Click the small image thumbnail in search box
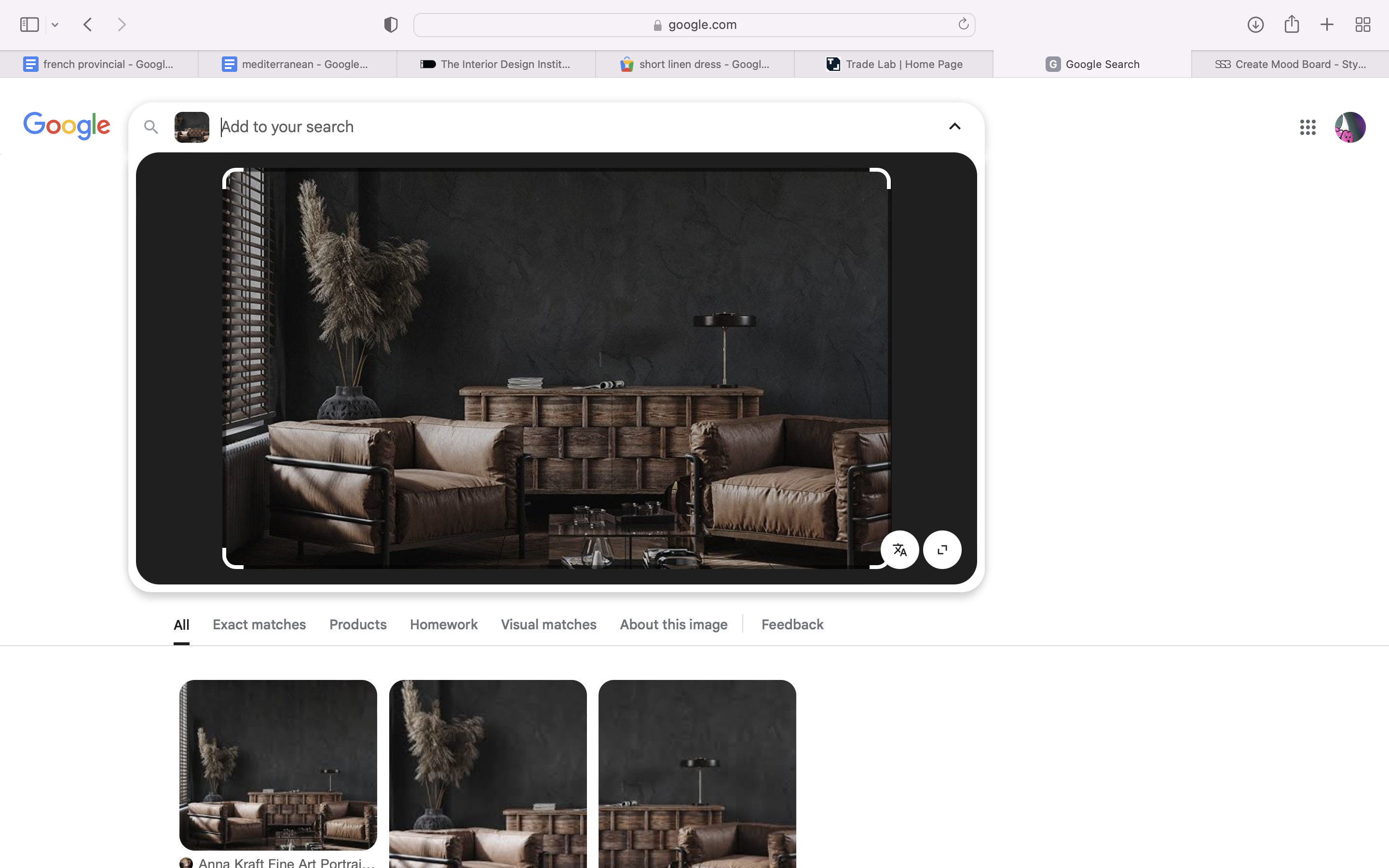The image size is (1389, 868). tap(191, 127)
